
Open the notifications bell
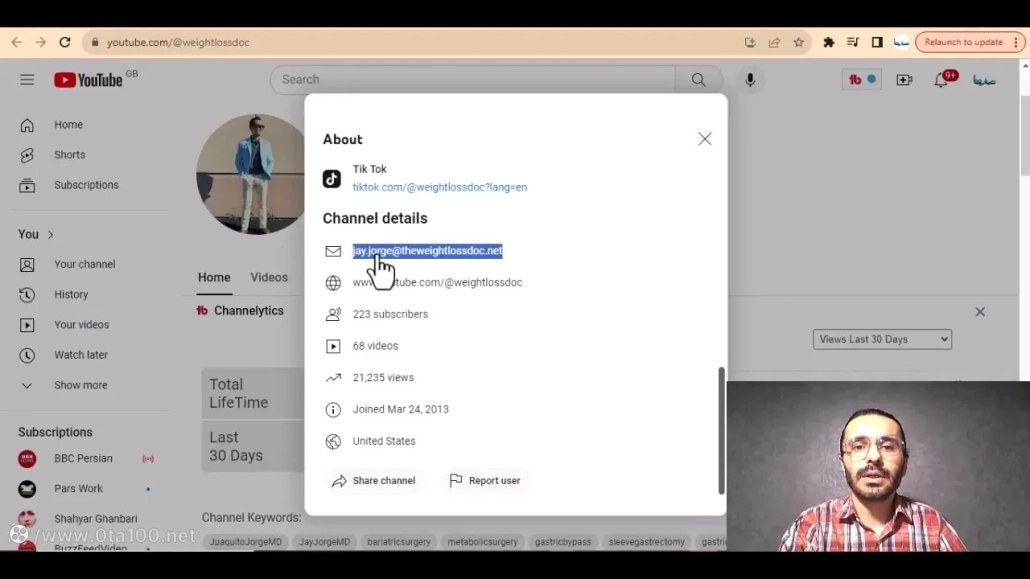tap(941, 80)
